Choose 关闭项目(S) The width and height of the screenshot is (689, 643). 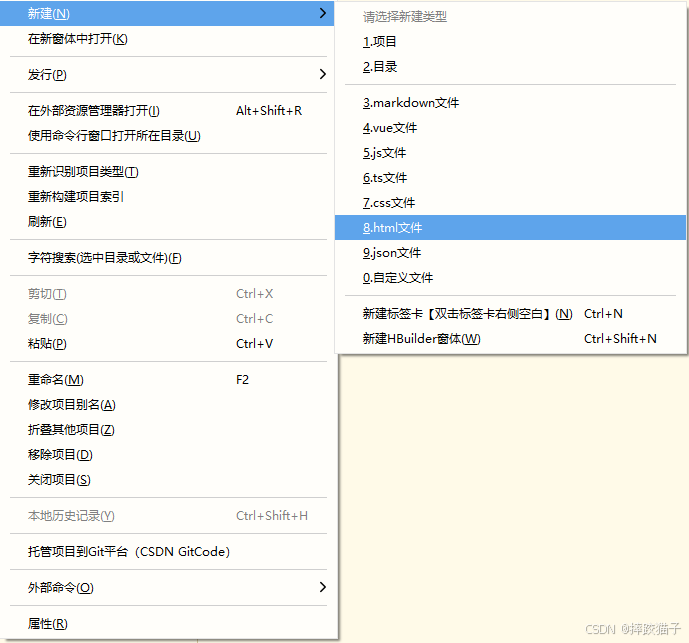(x=169, y=480)
